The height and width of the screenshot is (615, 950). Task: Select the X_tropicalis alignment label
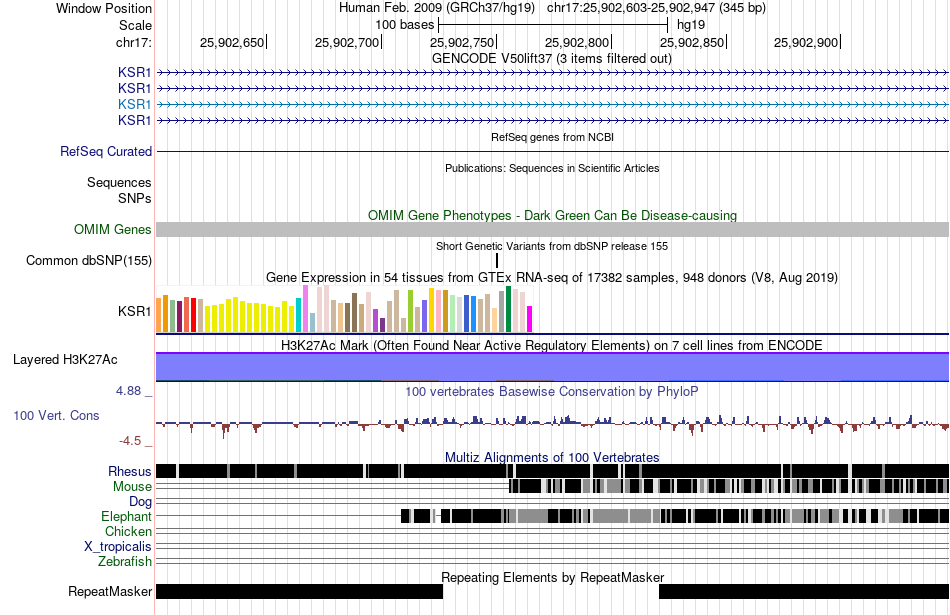click(x=118, y=547)
